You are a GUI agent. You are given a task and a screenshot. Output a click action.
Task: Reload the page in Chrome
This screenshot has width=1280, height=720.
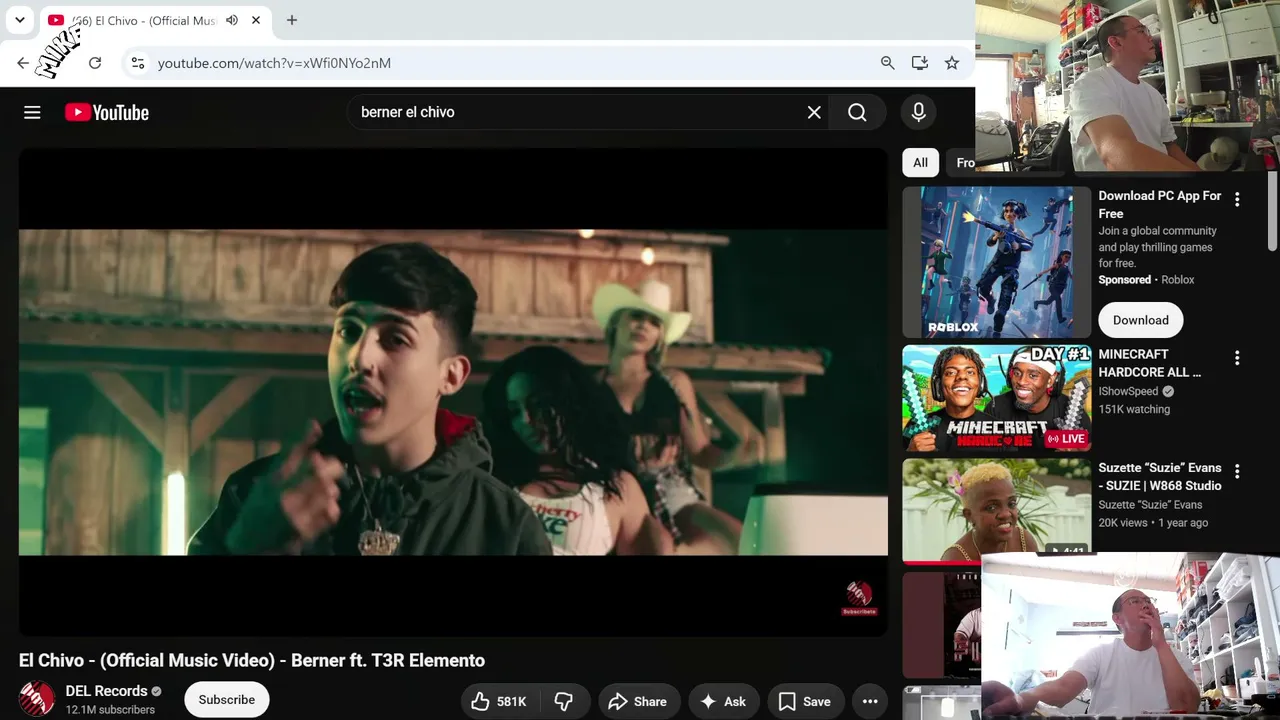click(95, 63)
